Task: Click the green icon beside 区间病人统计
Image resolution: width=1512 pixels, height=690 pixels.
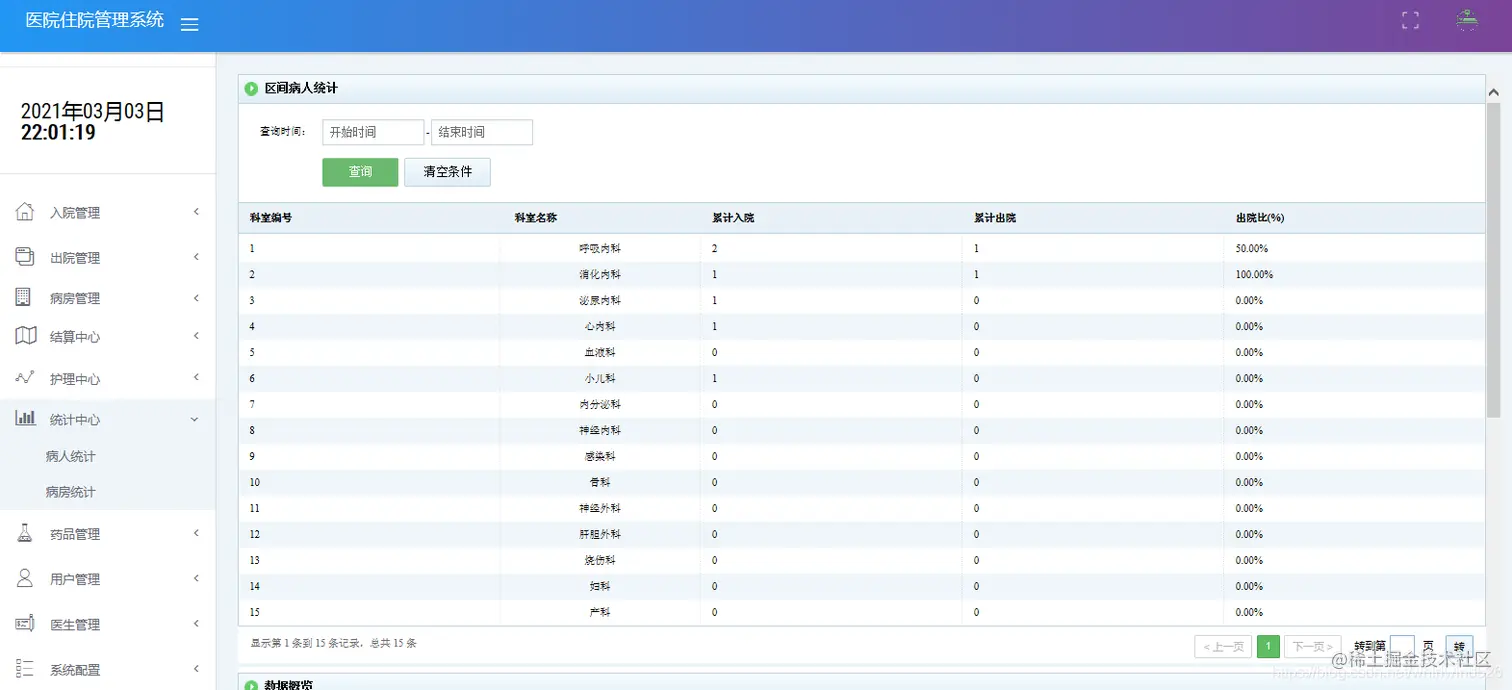Action: click(251, 88)
